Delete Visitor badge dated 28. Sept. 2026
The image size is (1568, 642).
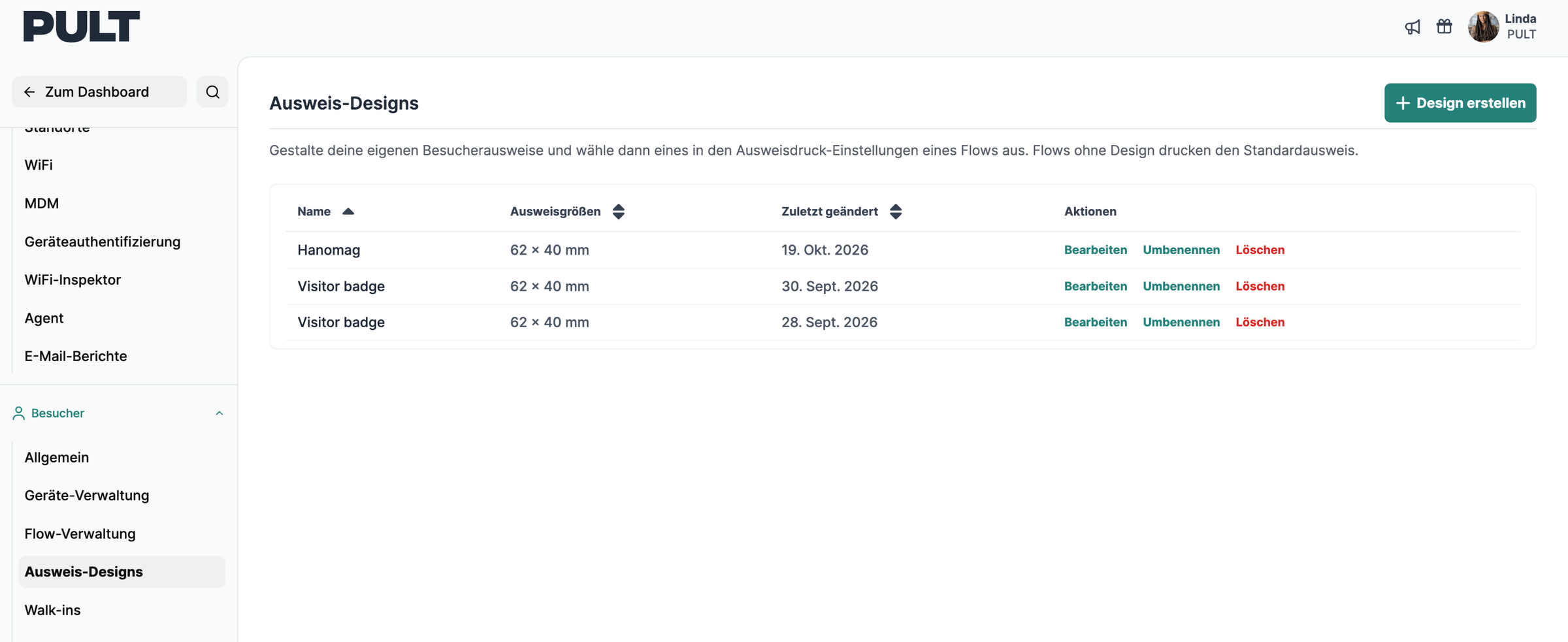click(1260, 323)
